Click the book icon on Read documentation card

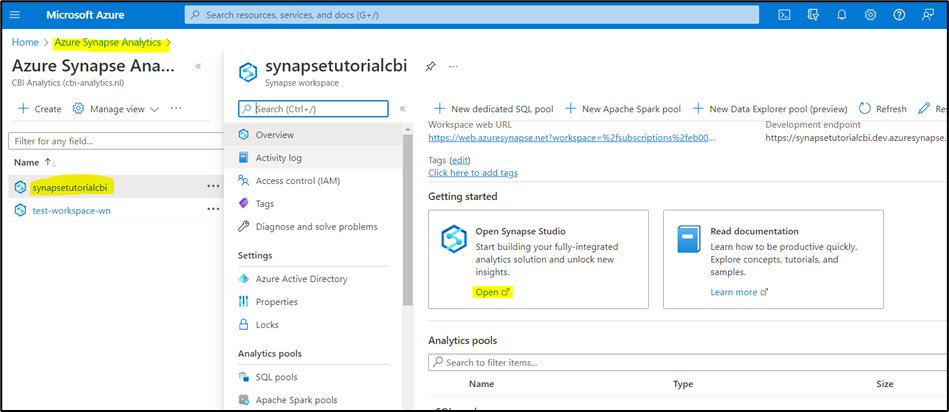coord(689,238)
